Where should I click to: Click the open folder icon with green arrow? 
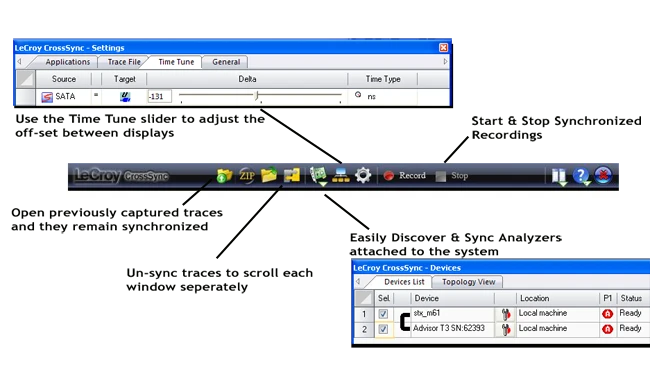click(269, 175)
